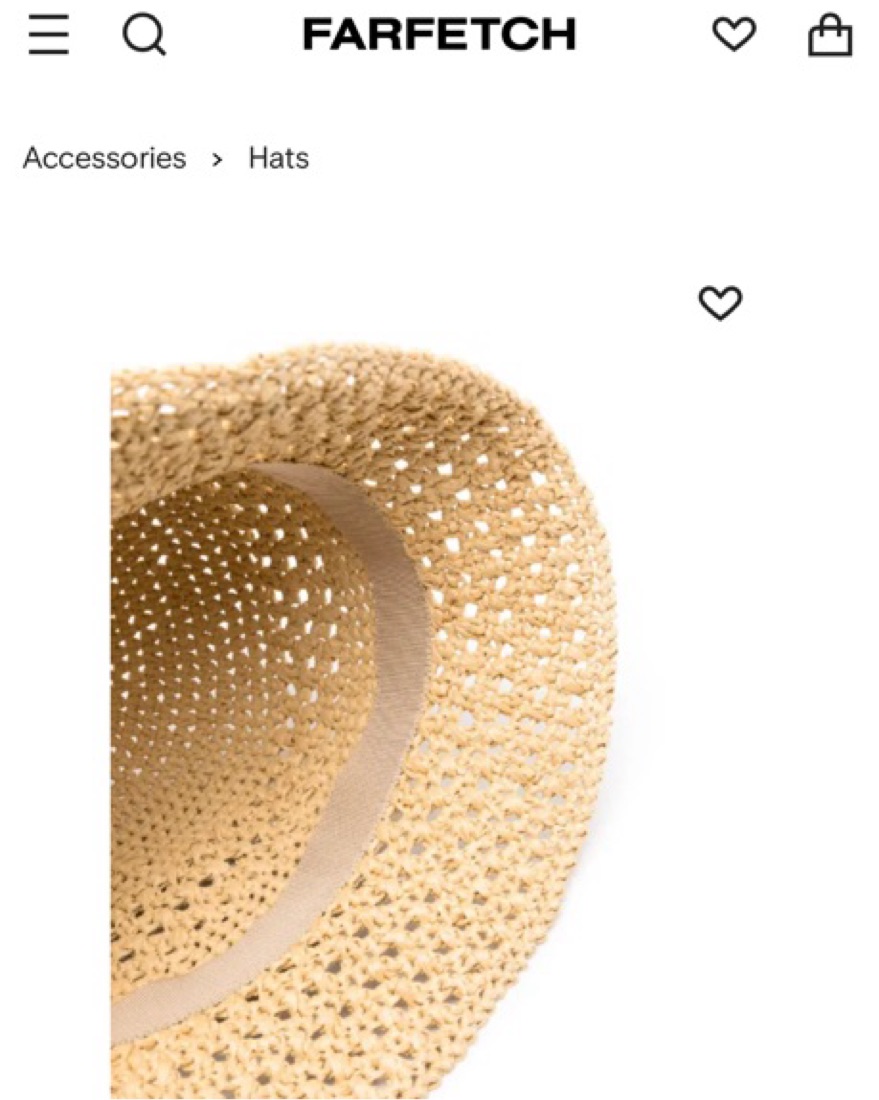Image resolution: width=879 pixels, height=1100 pixels.
Task: Return to homepage with FARFETCH wordmark
Action: click(x=439, y=34)
